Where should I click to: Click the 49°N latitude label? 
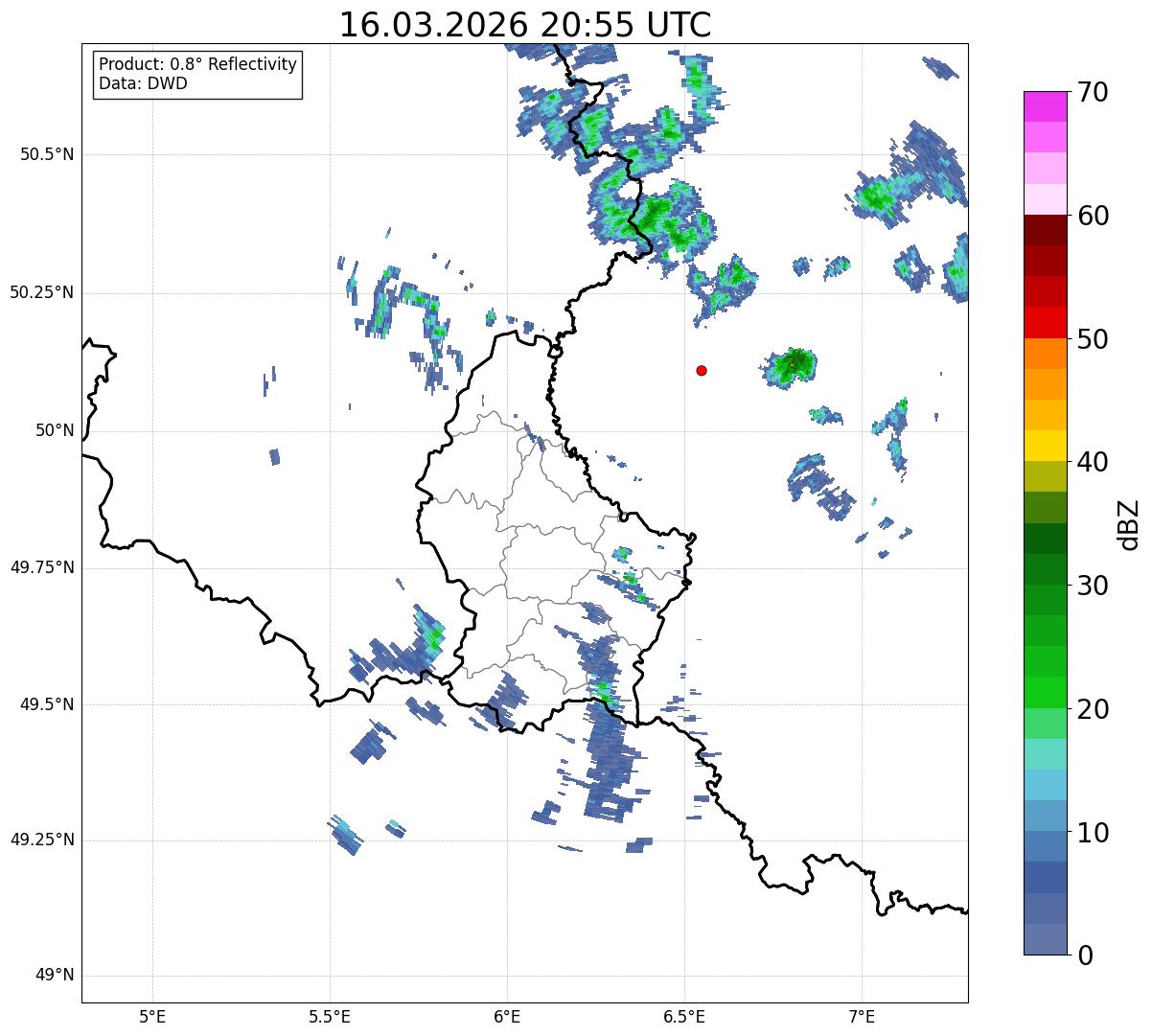pyautogui.click(x=55, y=976)
